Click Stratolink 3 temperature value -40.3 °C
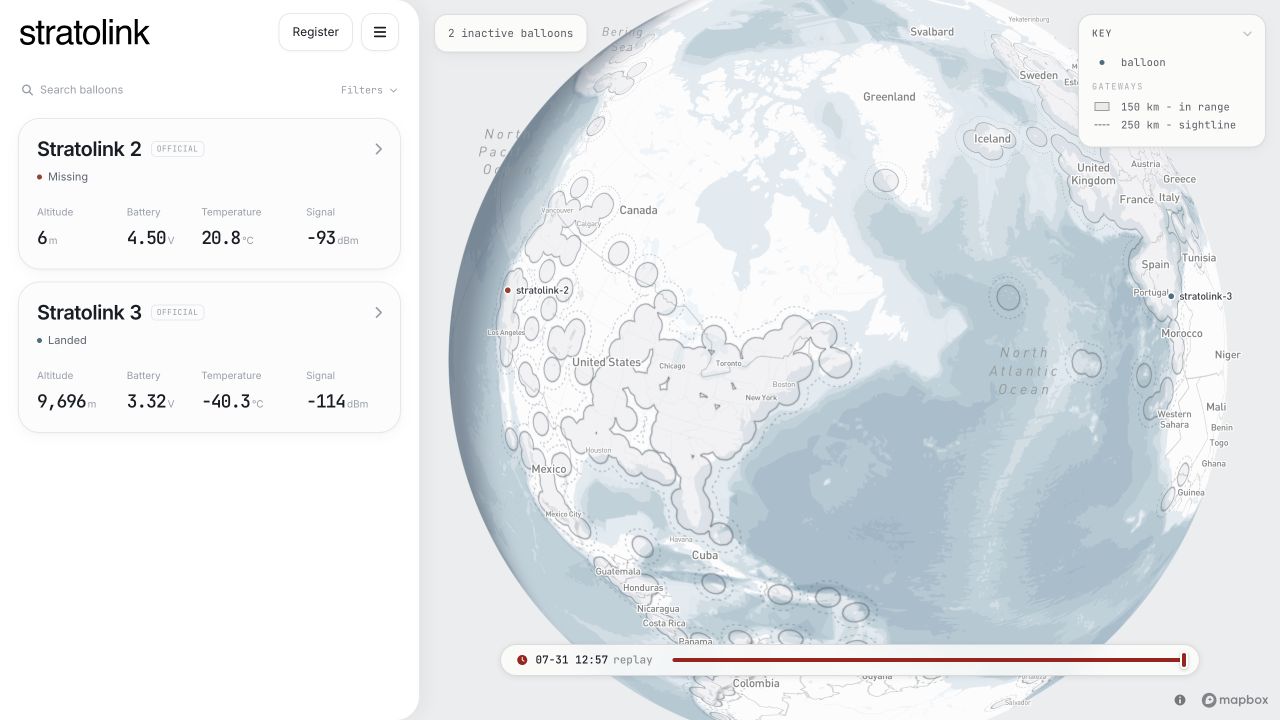This screenshot has height=720, width=1280. pos(232,402)
